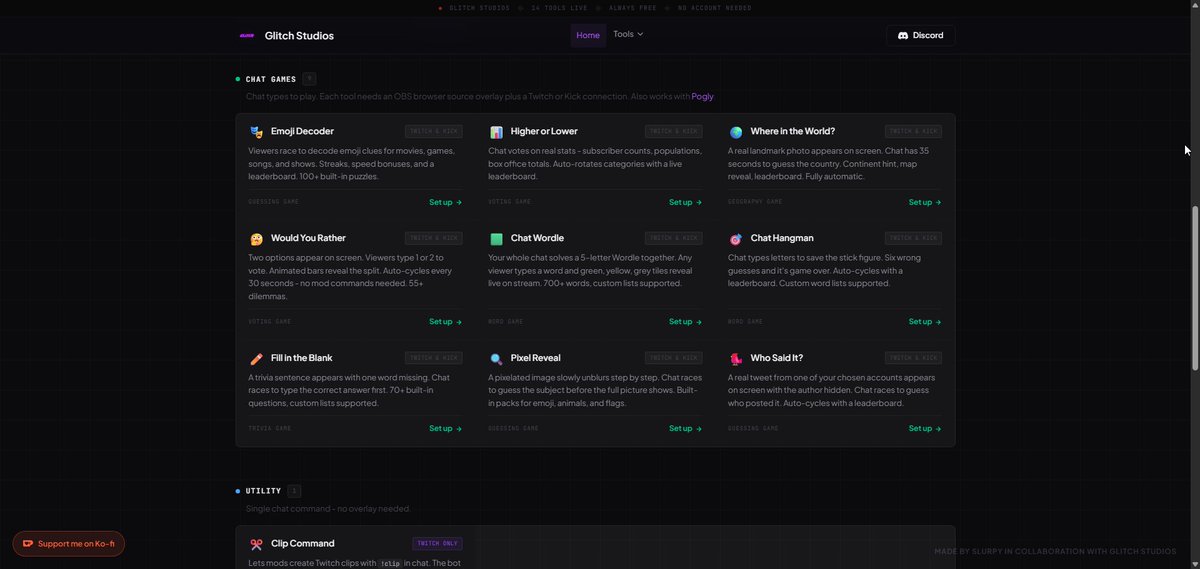Click the Where in the World globe icon
The height and width of the screenshot is (569, 1200).
click(736, 132)
